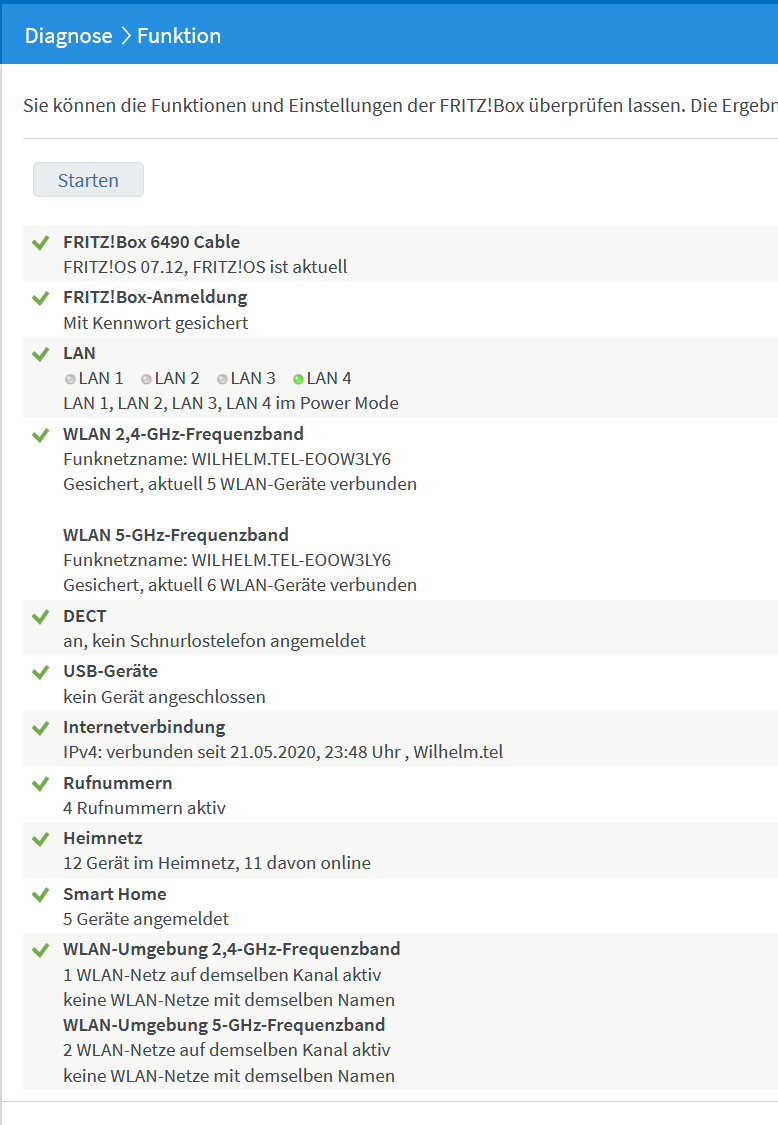Select Funktion in the breadcrumb header

[x=179, y=36]
